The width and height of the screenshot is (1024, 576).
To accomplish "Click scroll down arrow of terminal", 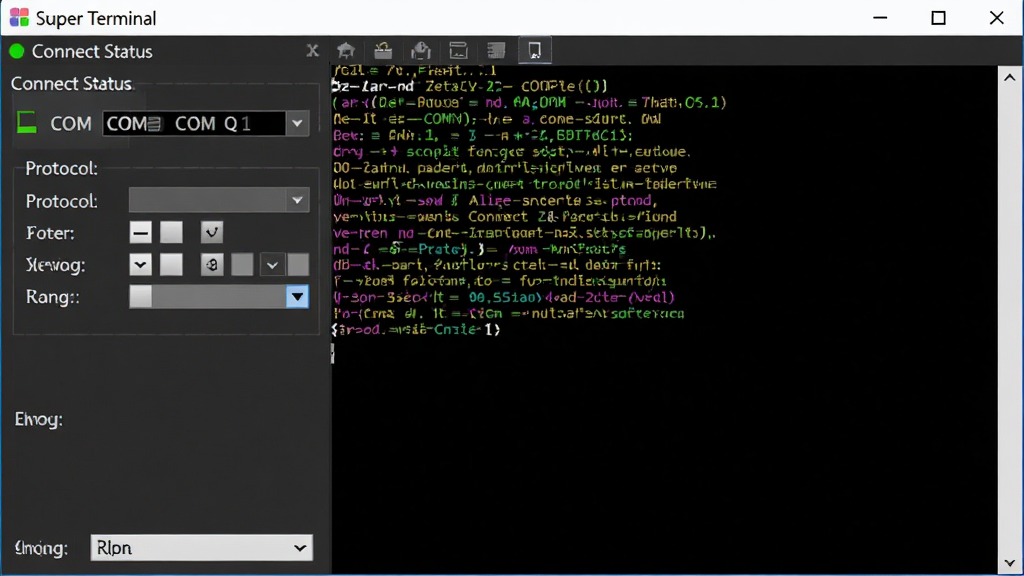I will (1010, 562).
